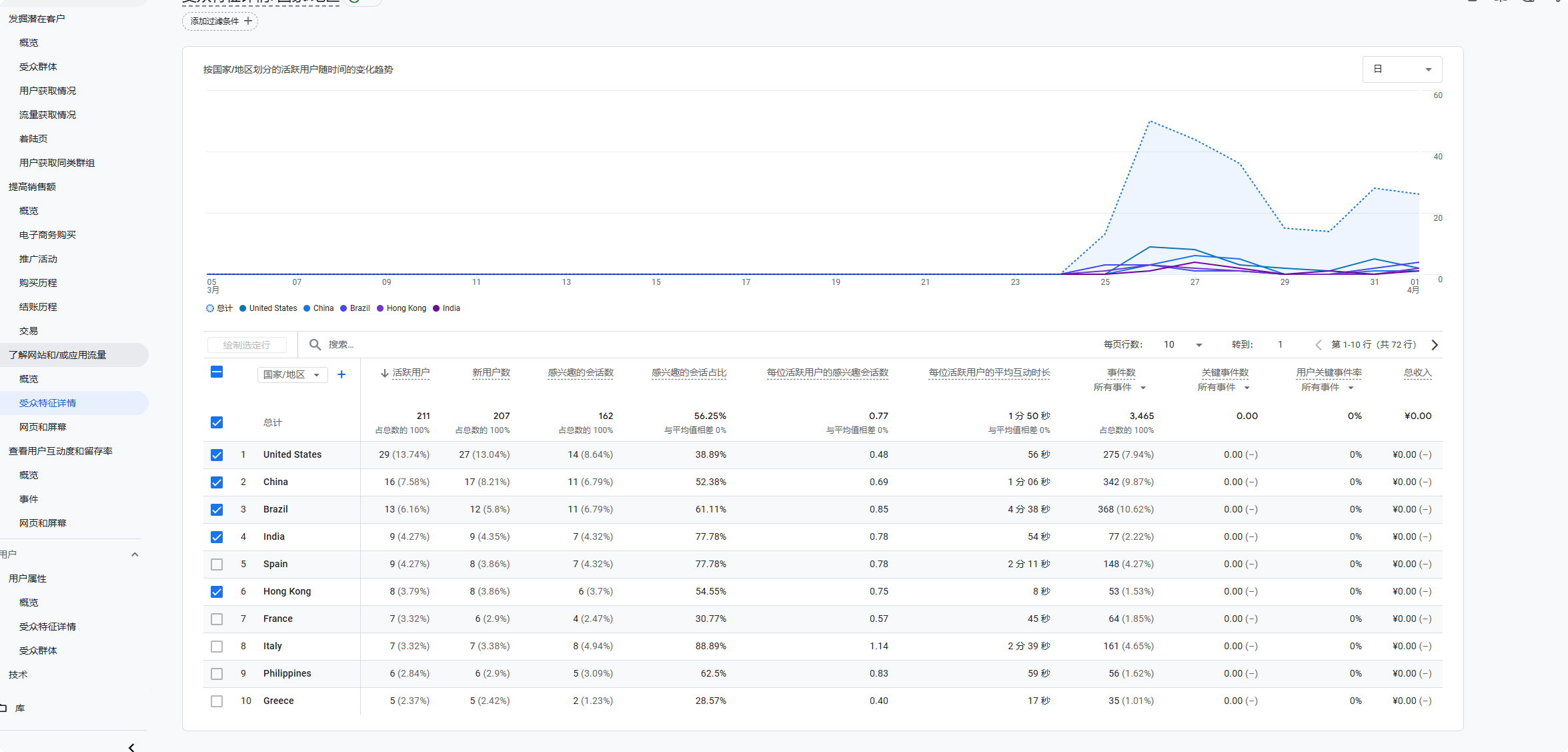
Task: Open 网页和屏幕 under 了解网站和/或应用流量
Action: pos(43,427)
